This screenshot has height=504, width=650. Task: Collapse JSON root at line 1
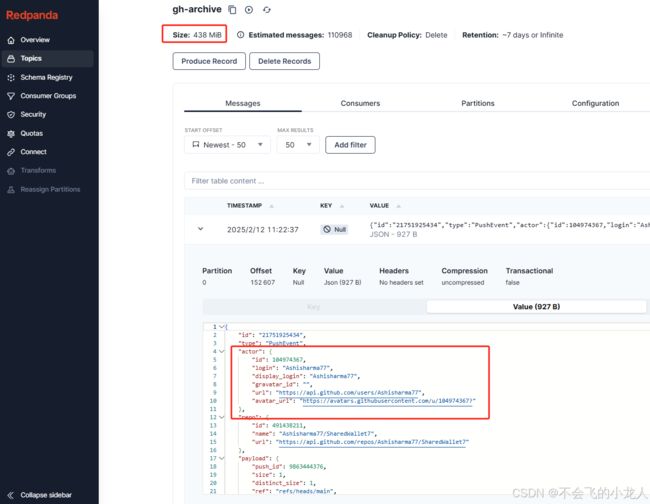coord(221,327)
